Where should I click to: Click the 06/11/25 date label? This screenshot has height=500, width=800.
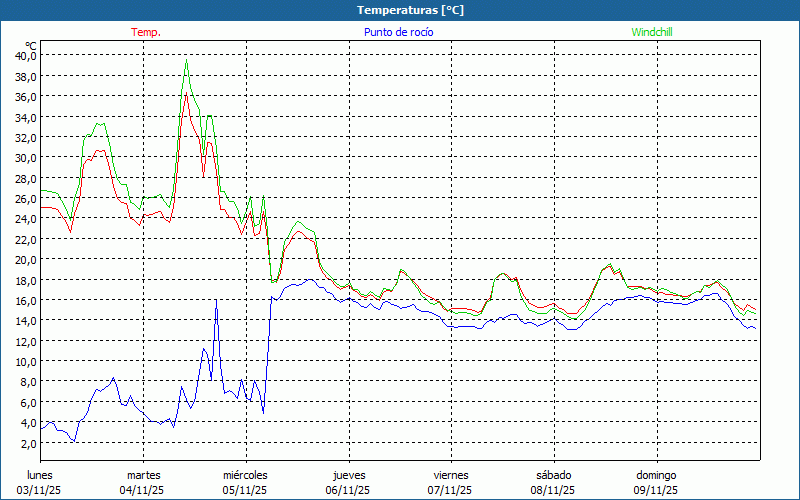point(348,490)
